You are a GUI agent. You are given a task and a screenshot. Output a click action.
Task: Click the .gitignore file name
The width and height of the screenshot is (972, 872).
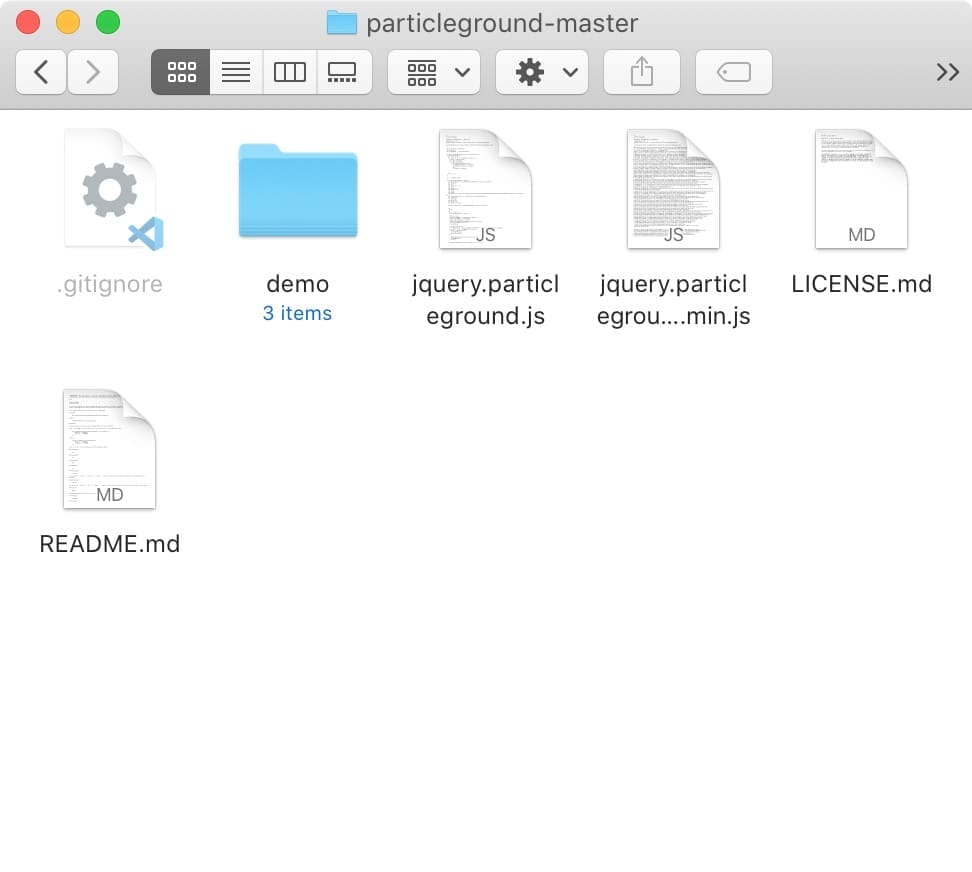tap(110, 284)
